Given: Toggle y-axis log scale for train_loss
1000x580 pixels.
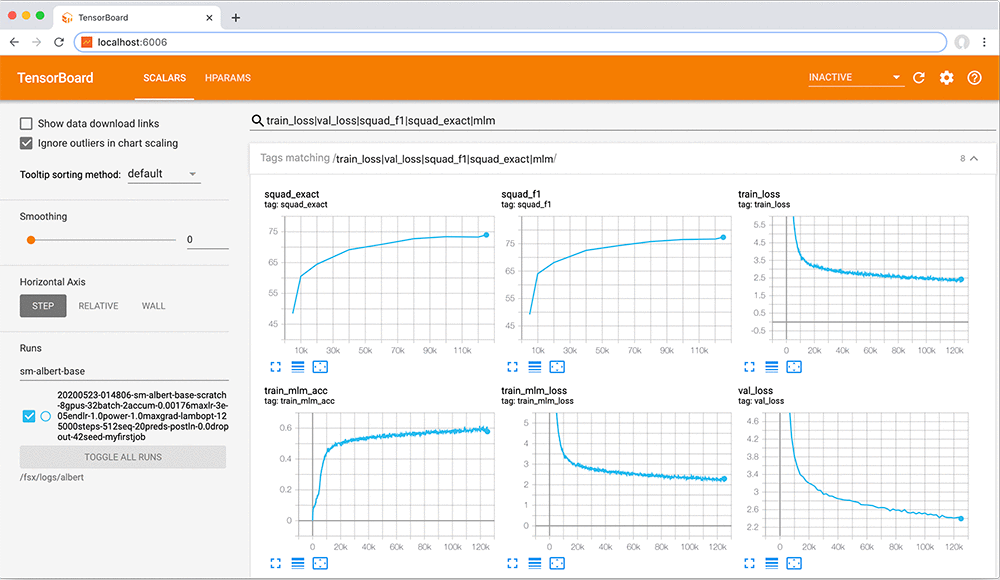Looking at the screenshot, I should (772, 367).
